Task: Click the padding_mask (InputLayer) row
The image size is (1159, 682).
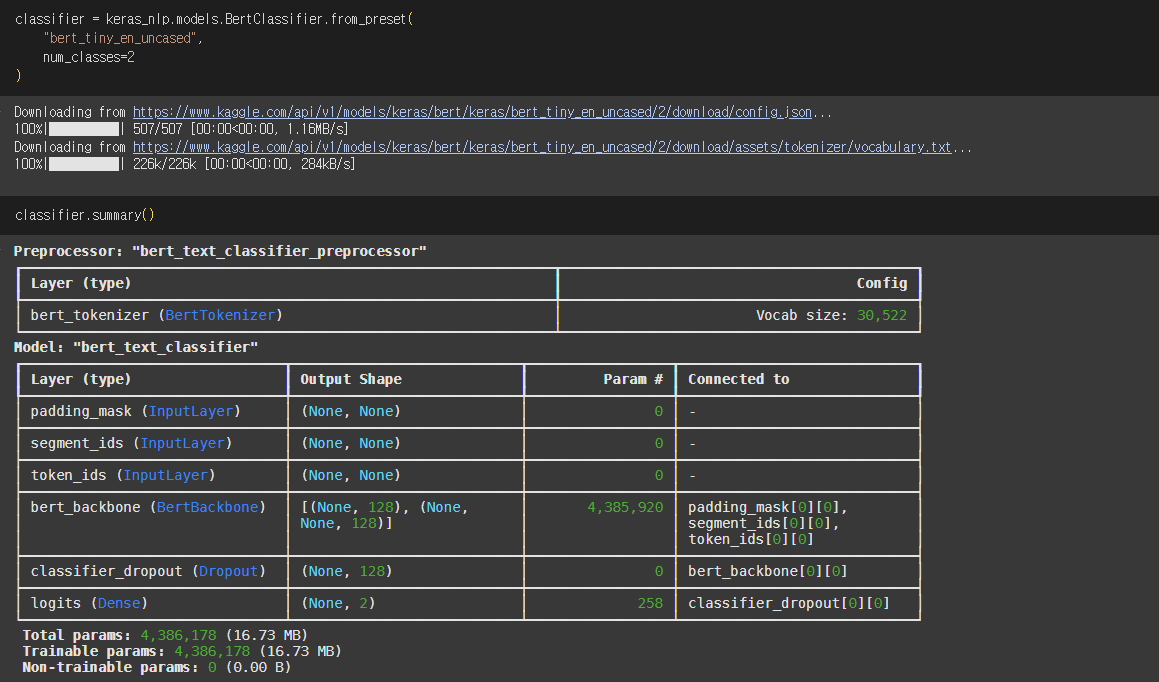Action: pyautogui.click(x=469, y=412)
